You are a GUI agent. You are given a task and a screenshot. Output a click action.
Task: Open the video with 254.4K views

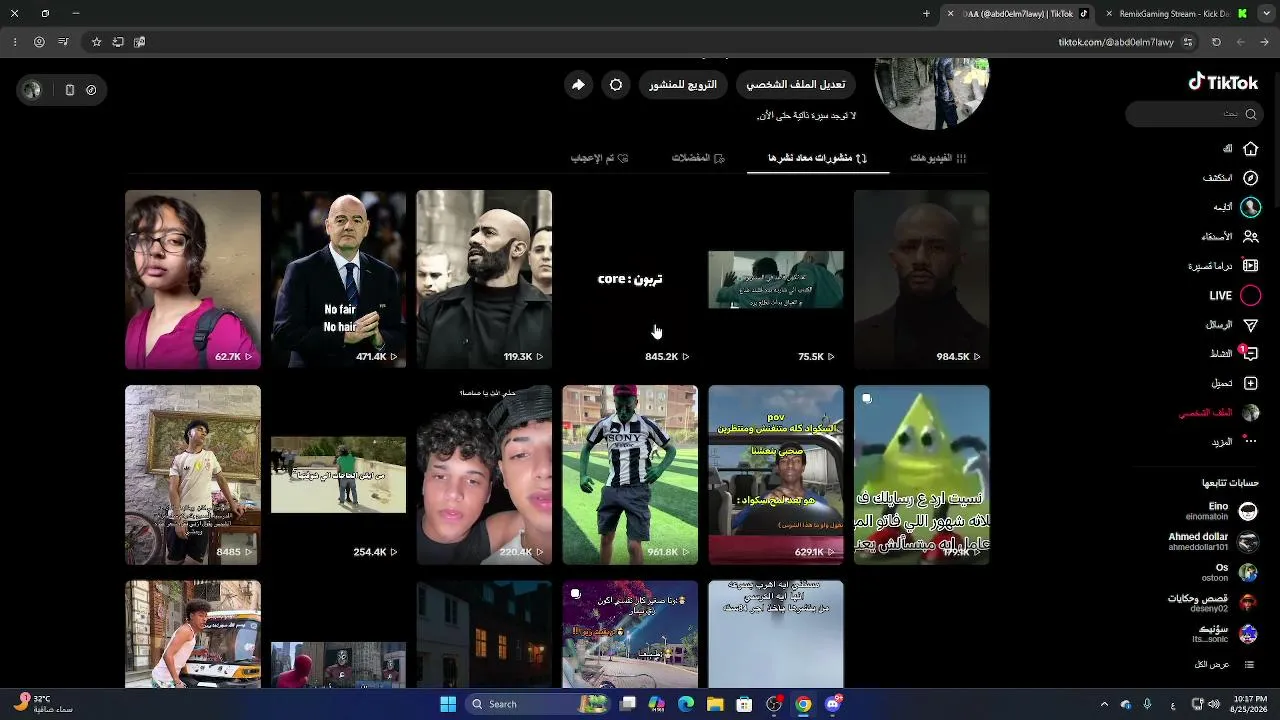pyautogui.click(x=339, y=475)
